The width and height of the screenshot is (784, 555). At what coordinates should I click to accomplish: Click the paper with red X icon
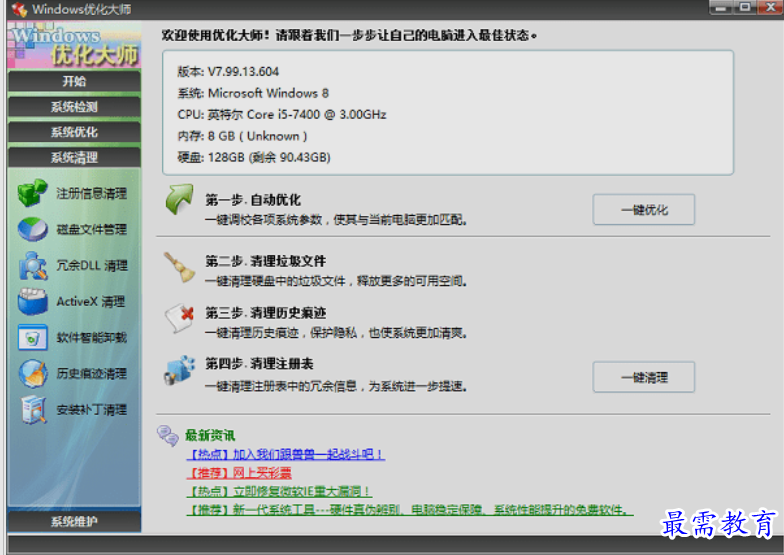pos(179,318)
